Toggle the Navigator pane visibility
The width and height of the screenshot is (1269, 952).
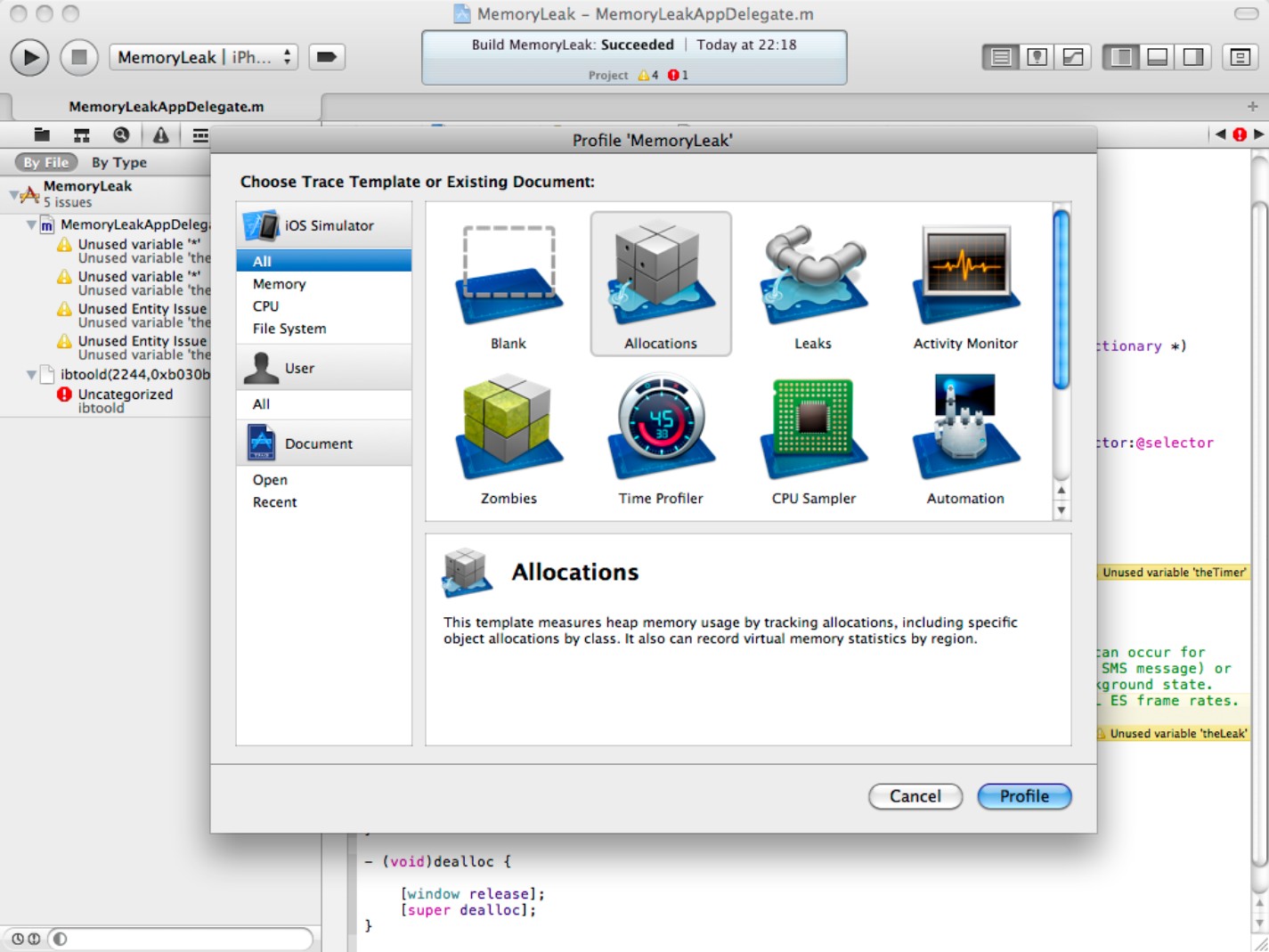(1121, 57)
